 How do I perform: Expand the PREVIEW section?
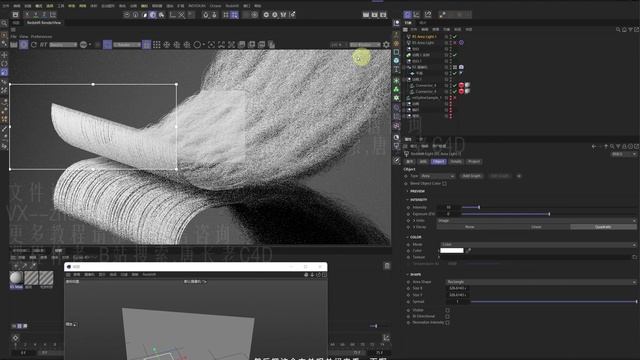[408, 191]
